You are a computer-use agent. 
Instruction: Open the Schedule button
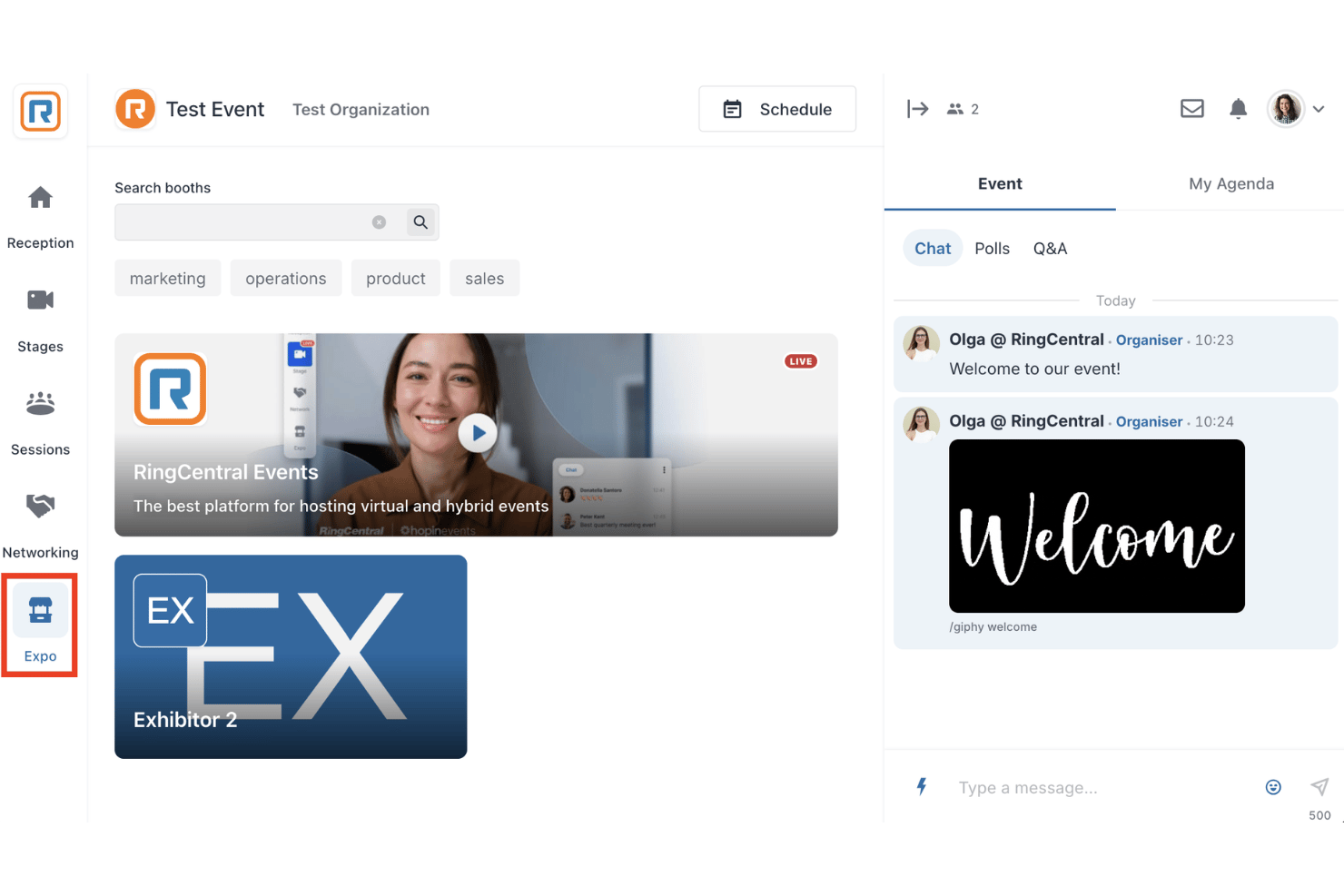[777, 109]
